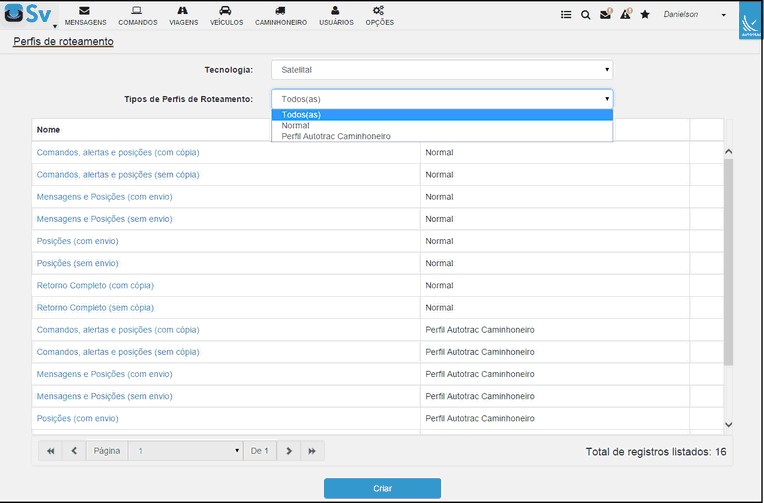This screenshot has width=764, height=503.
Task: Open the Mensagens menu
Action: (85, 16)
